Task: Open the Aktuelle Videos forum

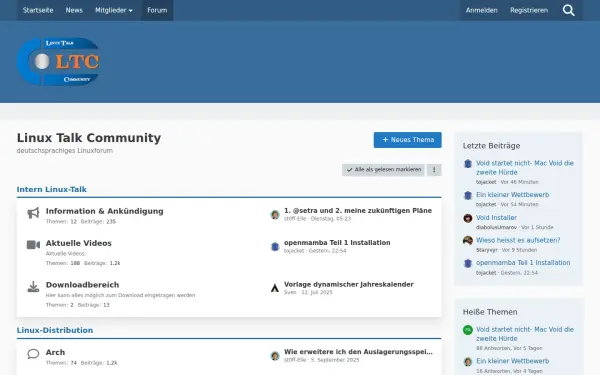Action: [78, 243]
